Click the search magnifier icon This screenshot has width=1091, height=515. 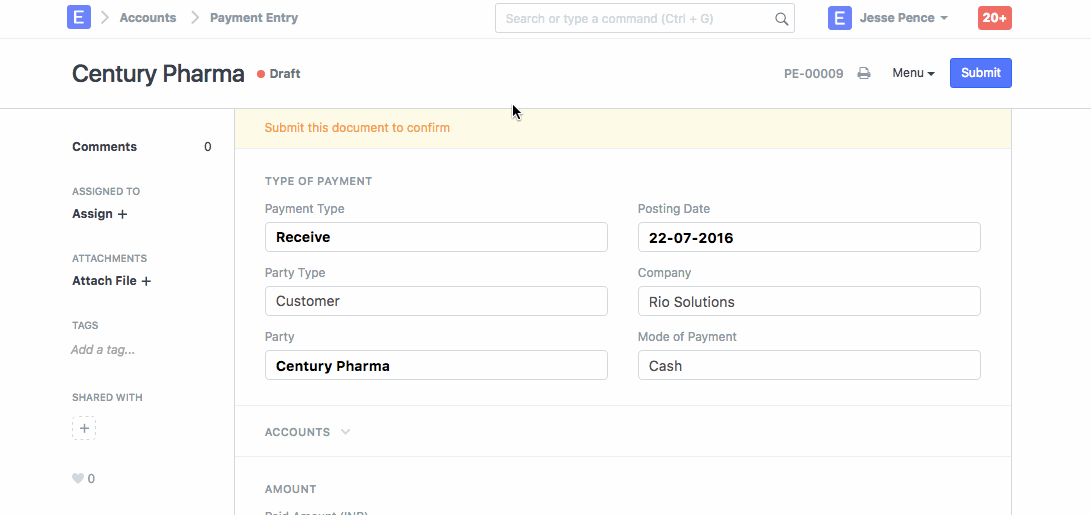point(781,19)
